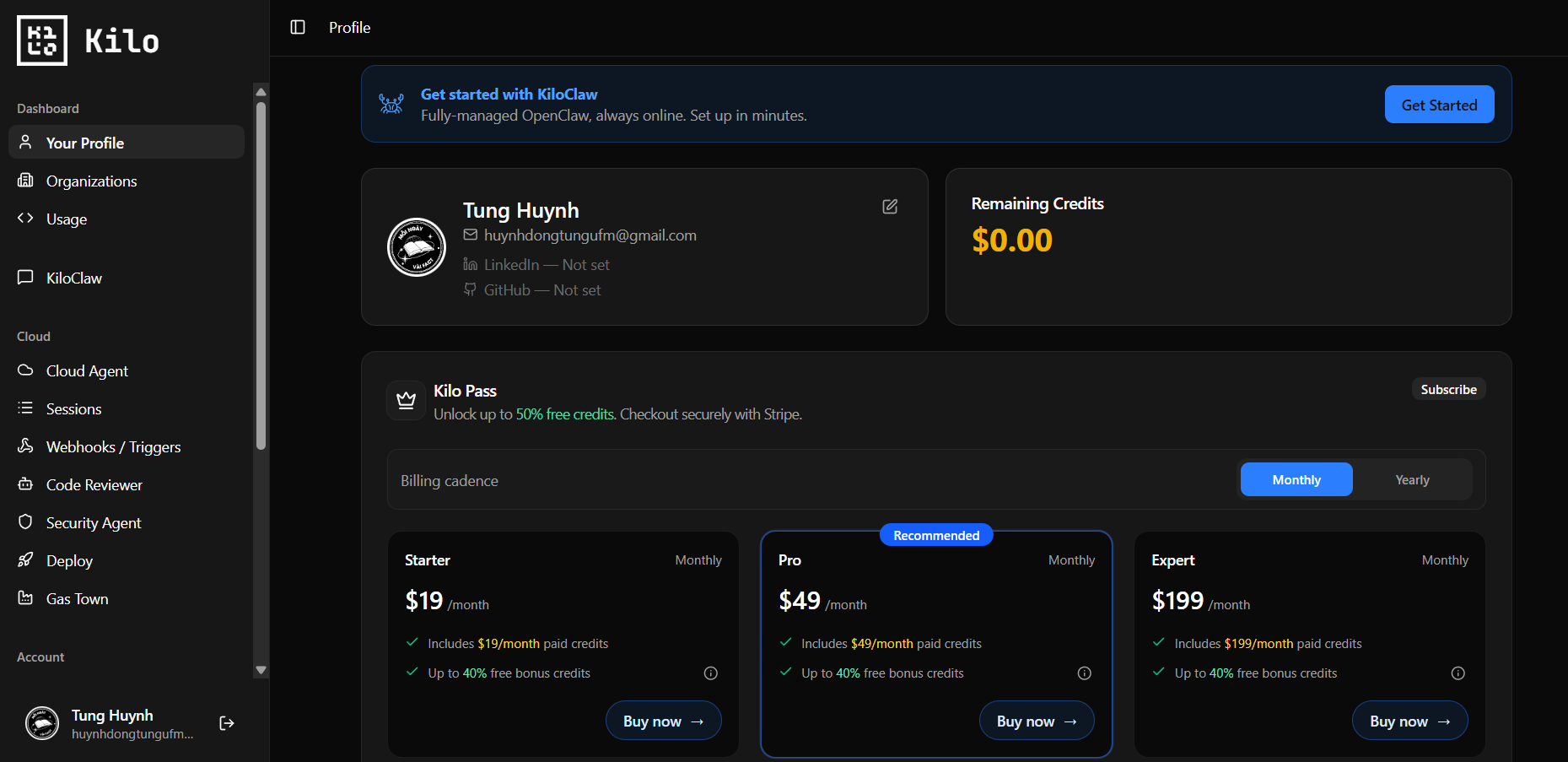This screenshot has width=1568, height=762.
Task: Go to Organizations page
Action: pos(127,181)
